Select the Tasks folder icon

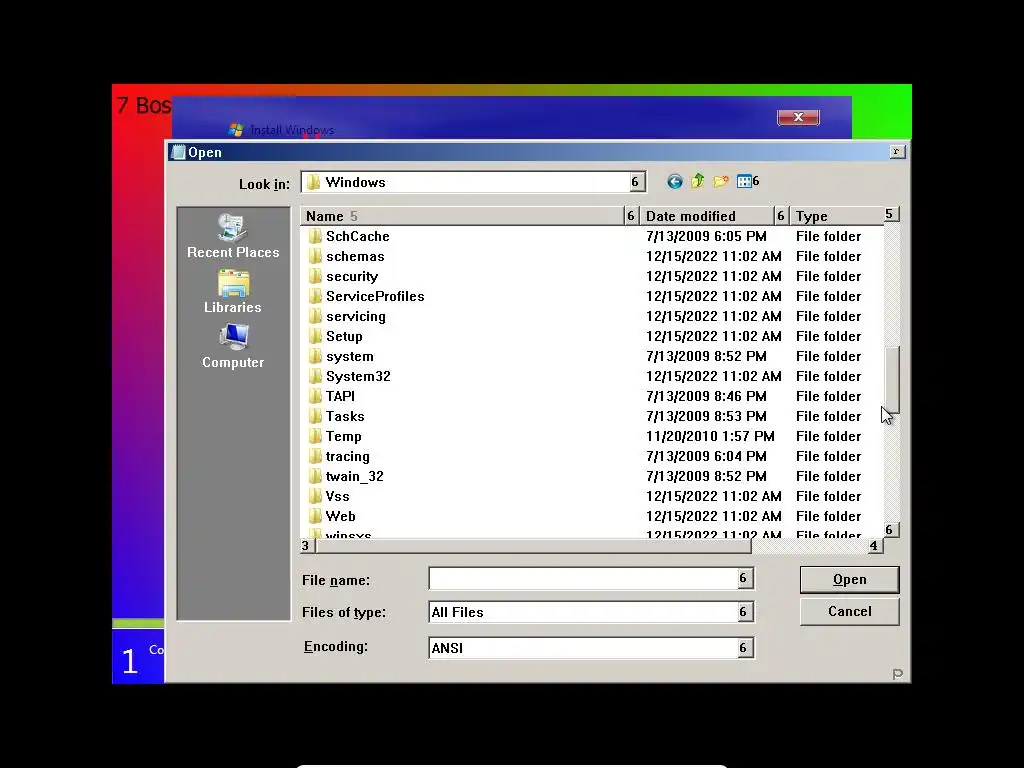(x=315, y=416)
